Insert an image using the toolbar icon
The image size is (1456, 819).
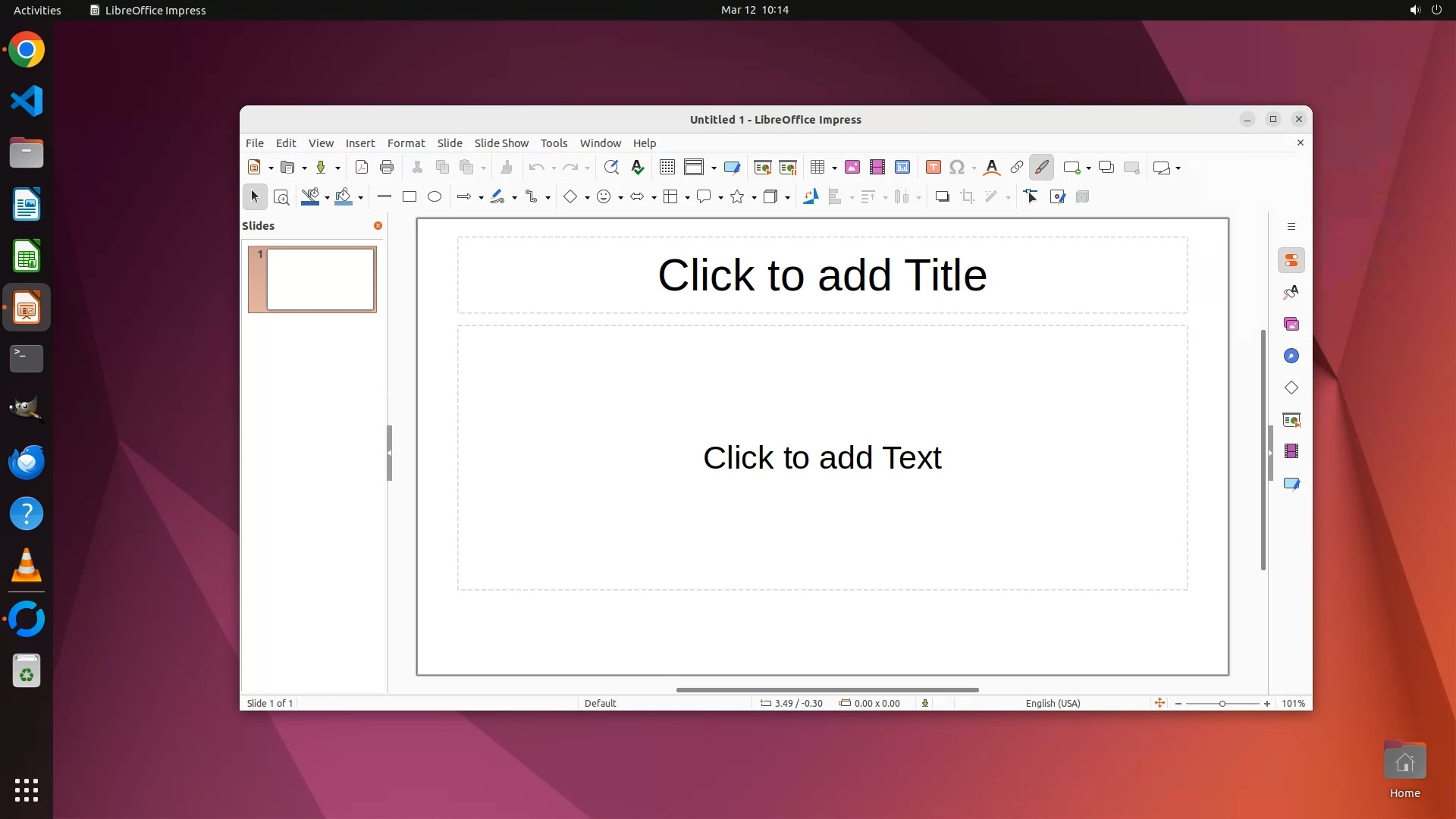[852, 168]
